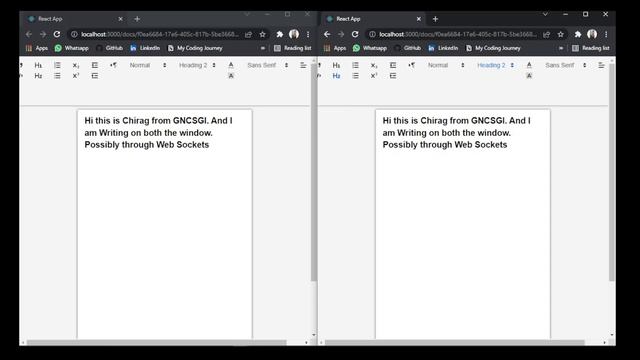Viewport: 640px width, 360px height.
Task: Open My Coding Journey bookmark in right window
Action: point(493,48)
